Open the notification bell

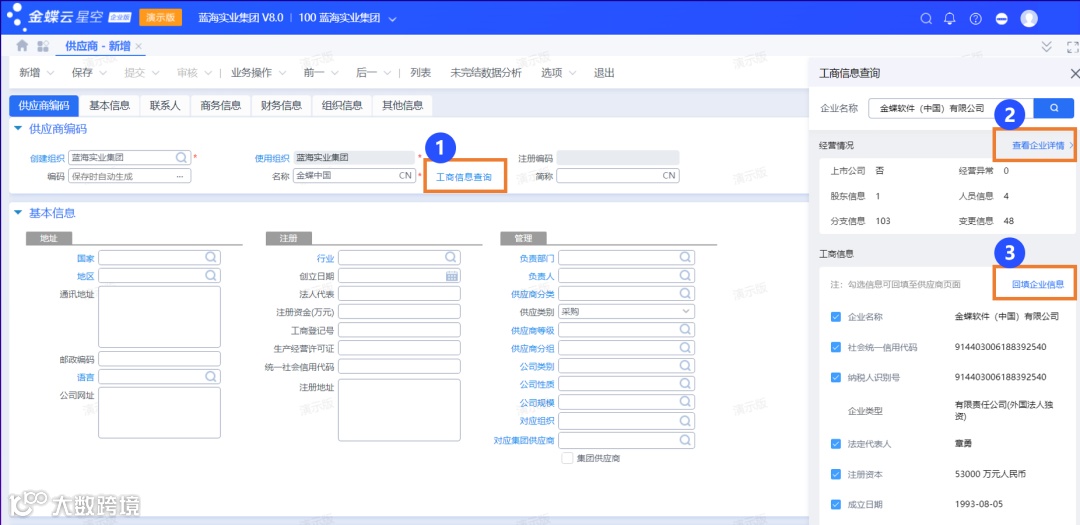950,19
